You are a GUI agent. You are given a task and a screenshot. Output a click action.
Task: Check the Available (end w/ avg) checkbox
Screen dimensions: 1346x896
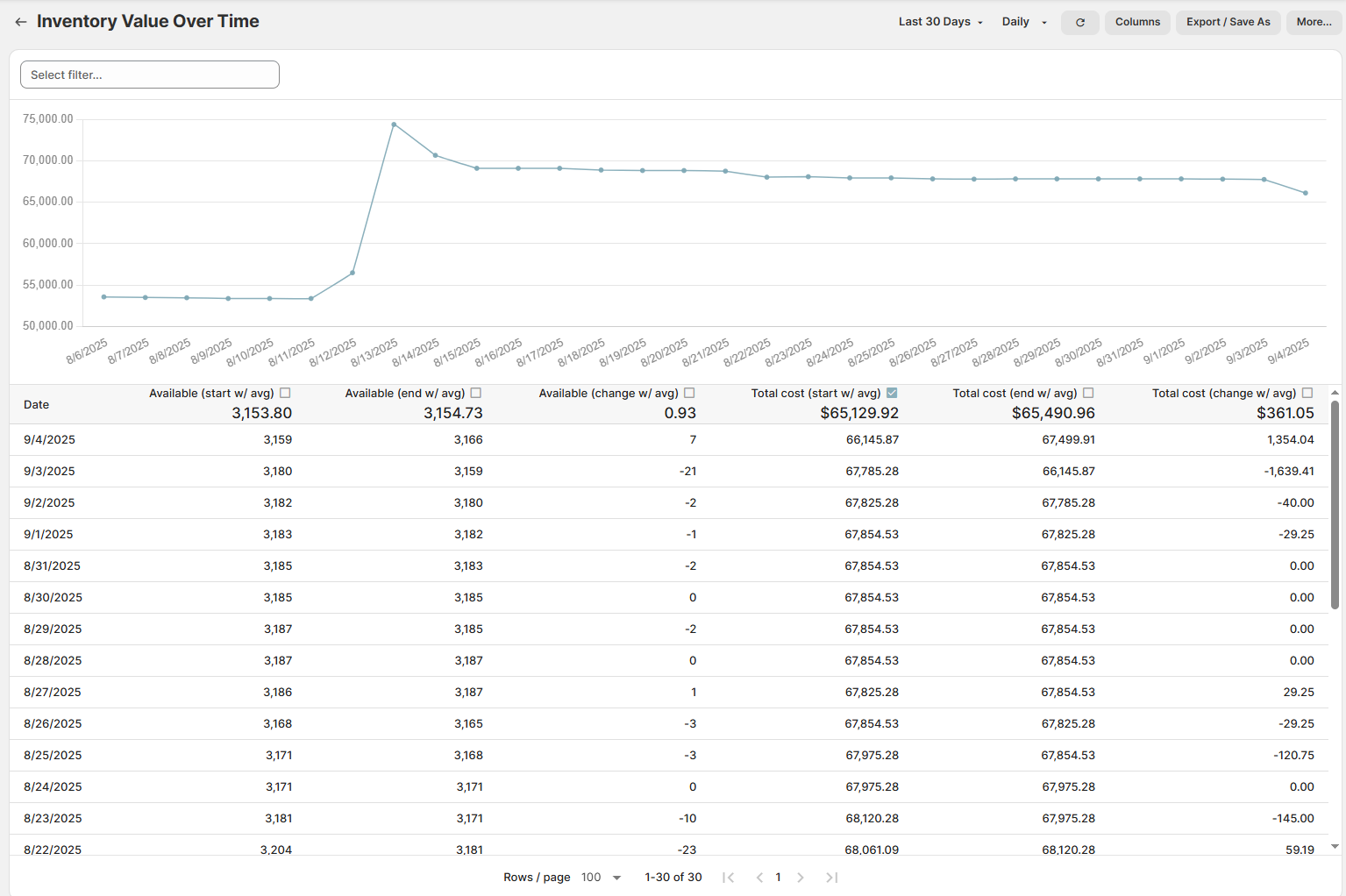click(476, 393)
